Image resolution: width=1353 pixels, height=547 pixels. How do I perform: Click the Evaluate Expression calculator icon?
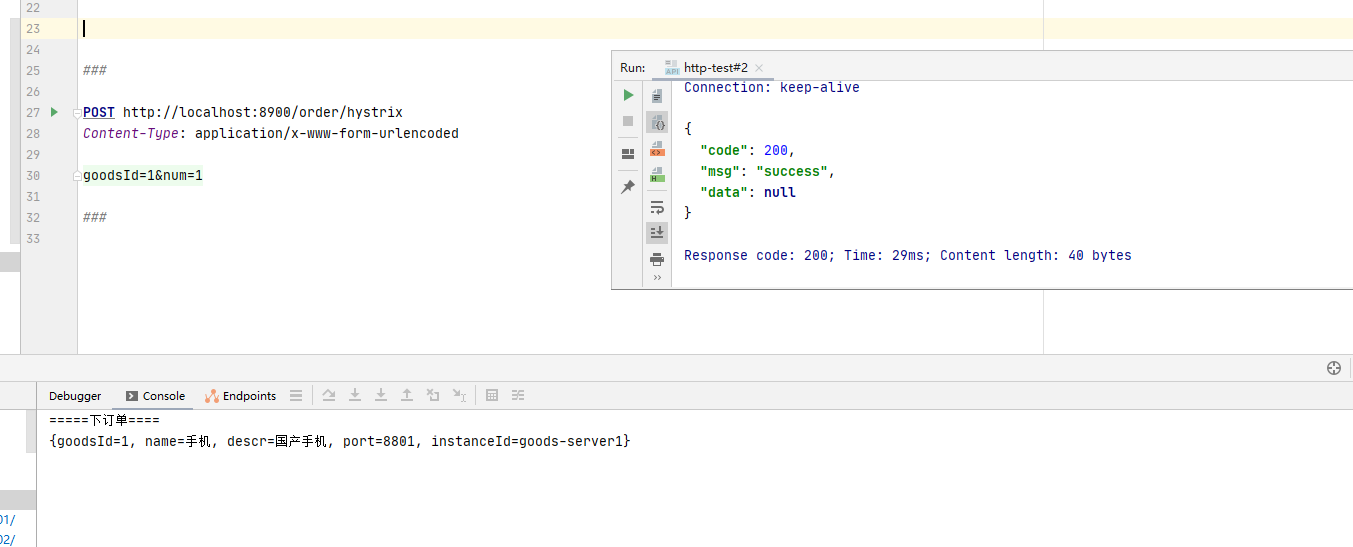492,396
